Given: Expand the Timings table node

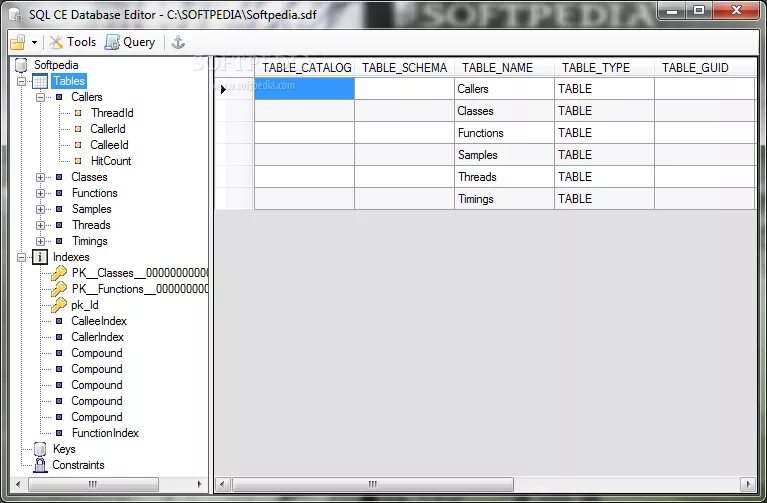Looking at the screenshot, I should pyautogui.click(x=41, y=241).
